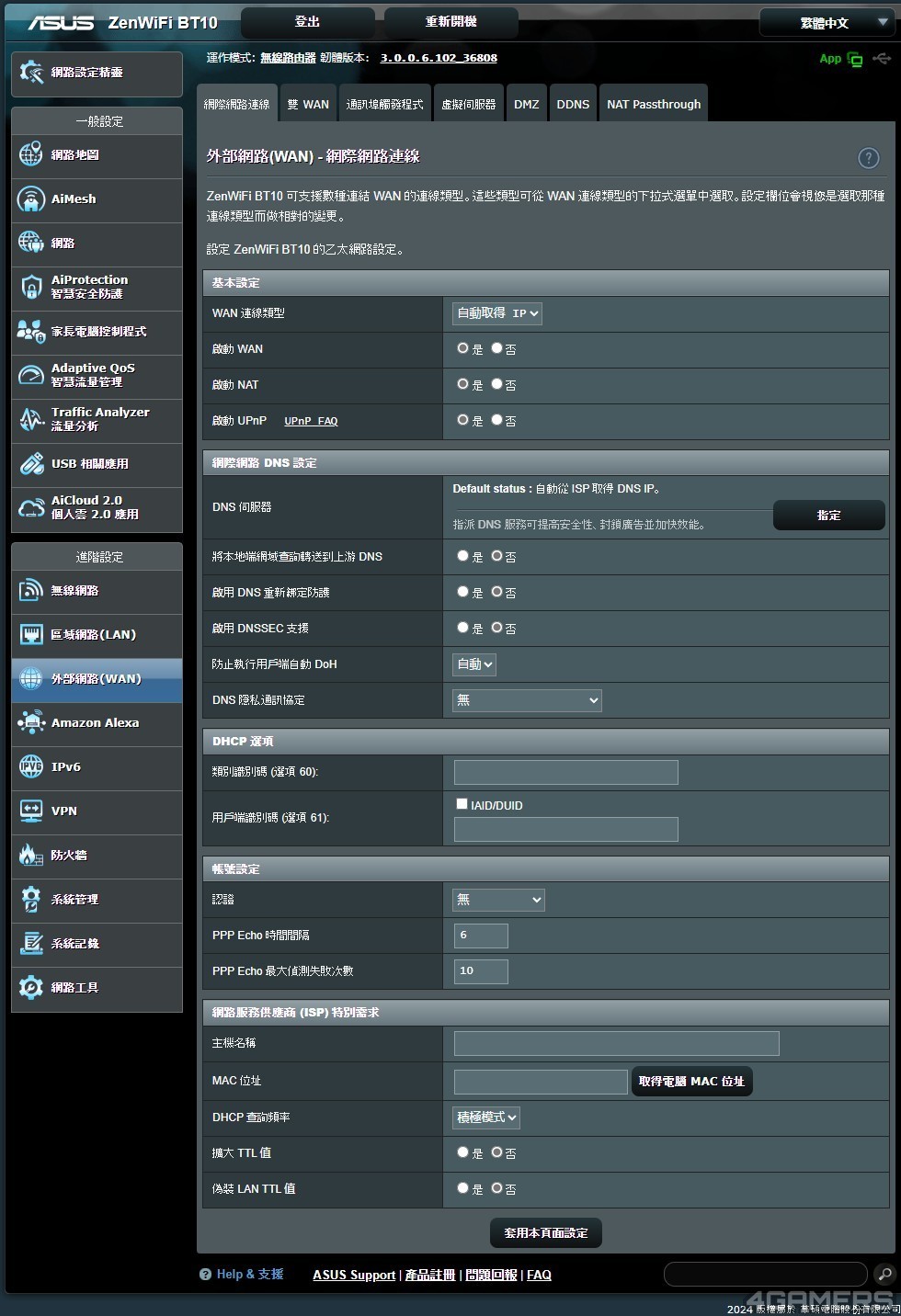Click the 指定 DNS assign button
Screen dimensions: 901x1316
point(829,516)
